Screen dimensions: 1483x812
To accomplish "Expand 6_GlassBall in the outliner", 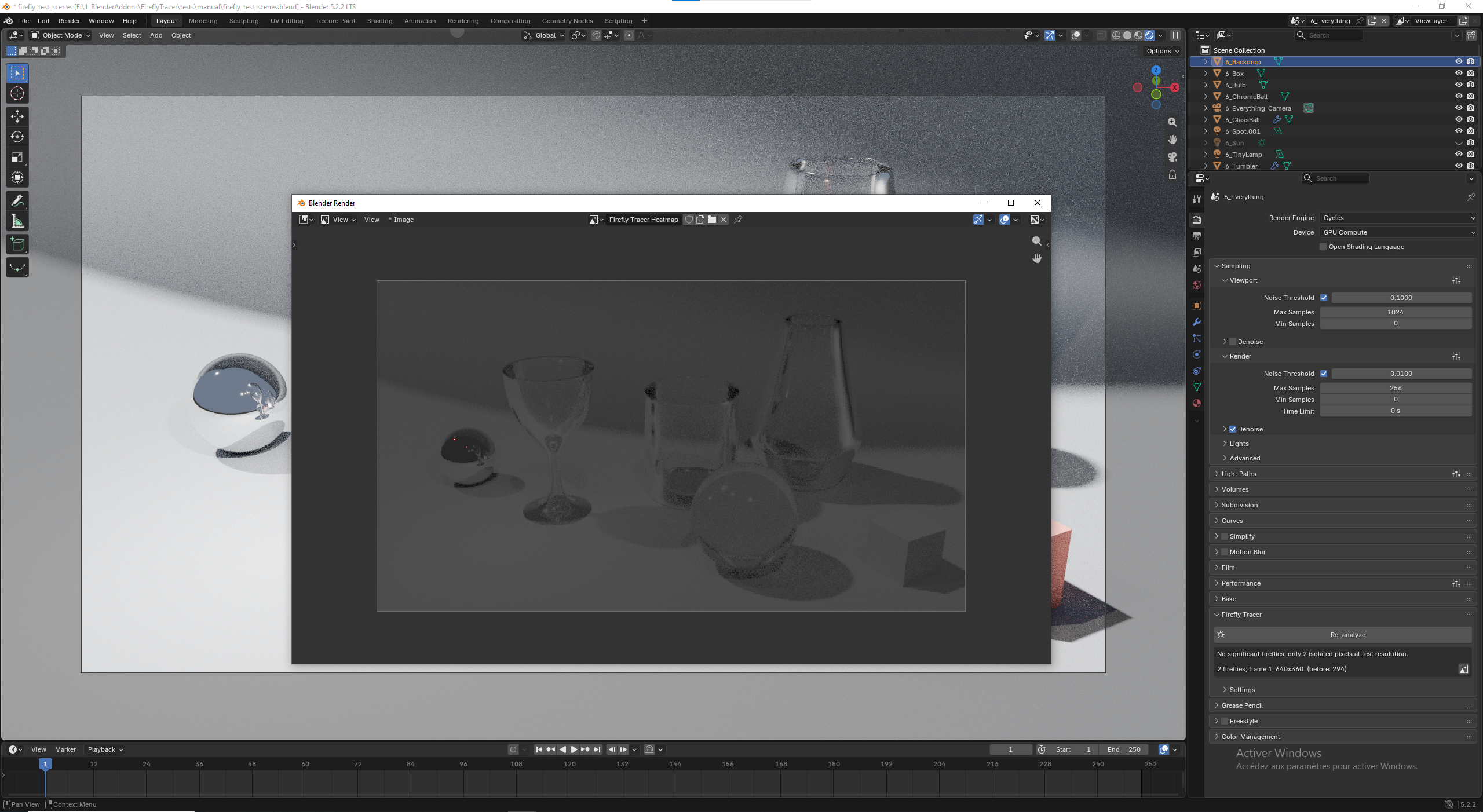I will [1206, 120].
